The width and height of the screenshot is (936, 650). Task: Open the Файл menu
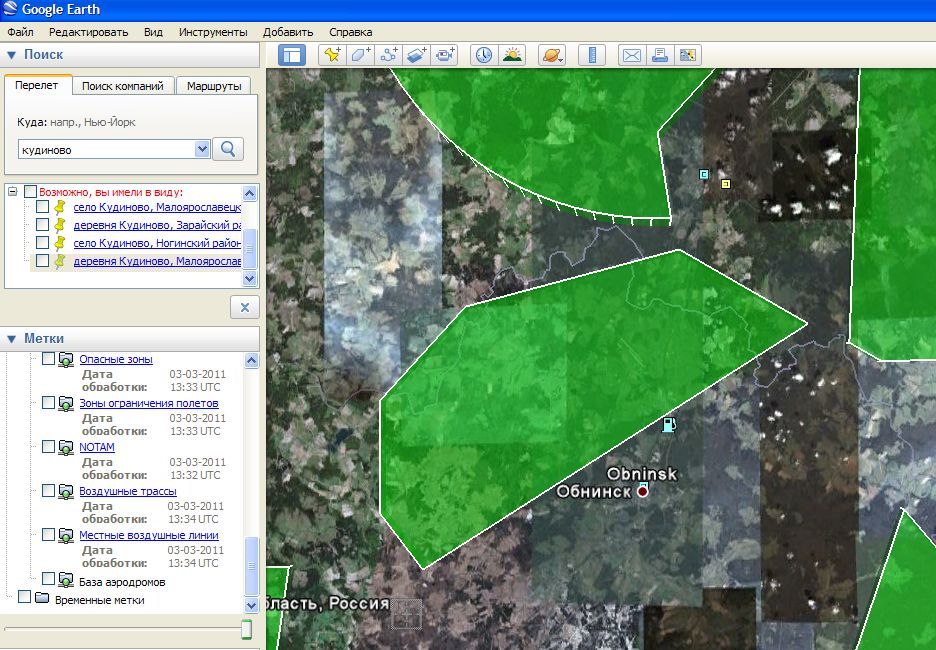pyautogui.click(x=20, y=32)
